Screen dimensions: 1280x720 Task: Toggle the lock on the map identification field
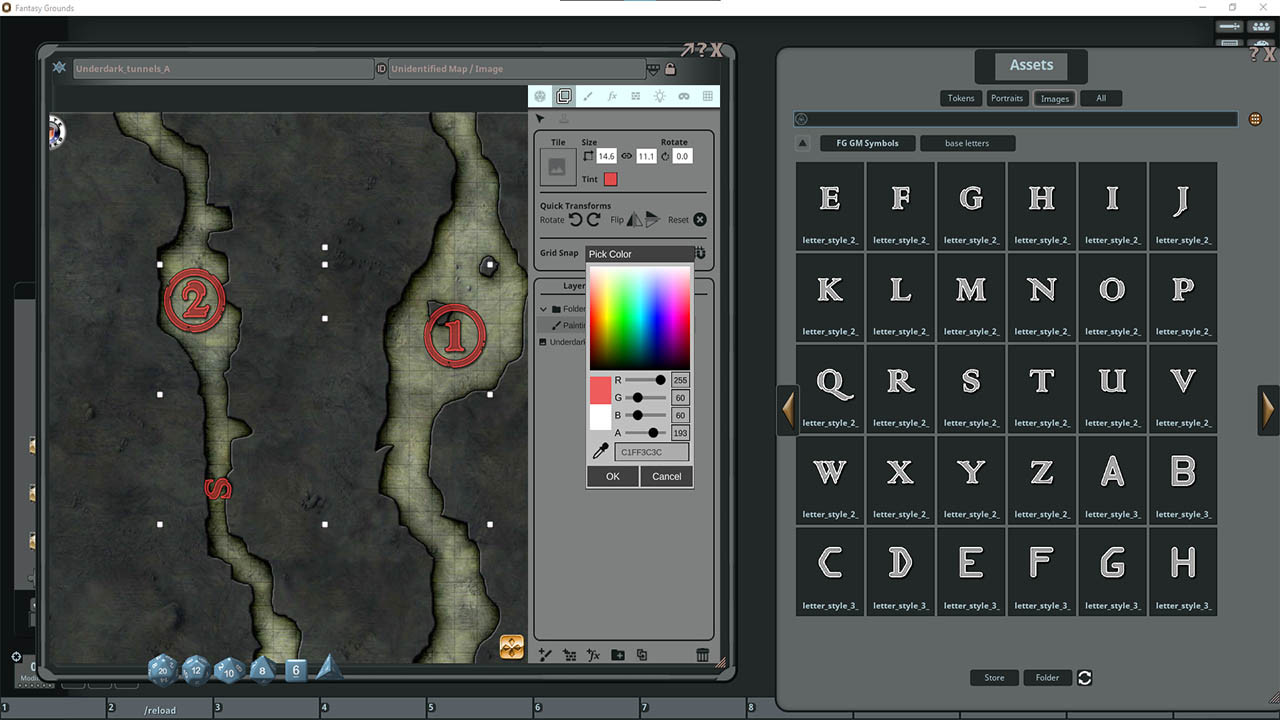tap(668, 68)
